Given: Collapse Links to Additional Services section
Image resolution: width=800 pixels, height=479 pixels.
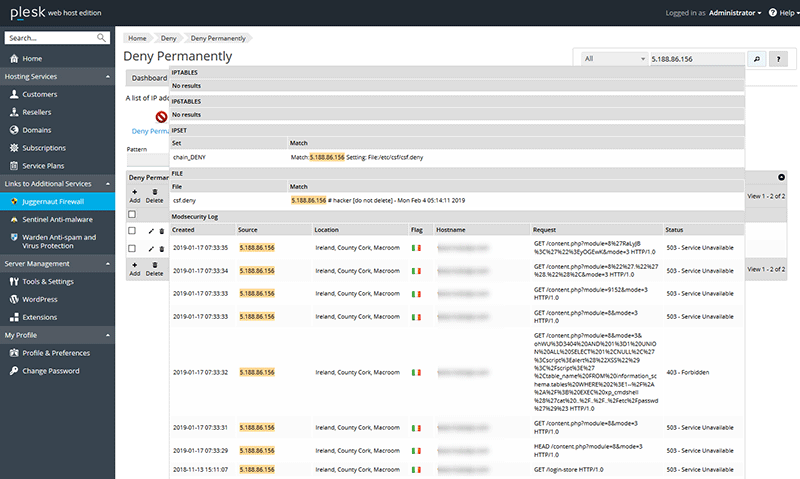Looking at the screenshot, I should point(108,184).
